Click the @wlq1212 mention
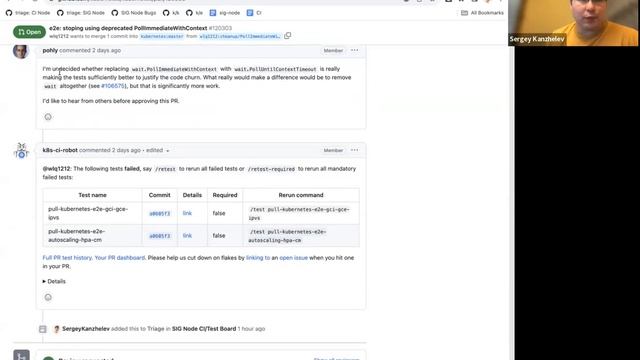The image size is (640, 360). (56, 169)
